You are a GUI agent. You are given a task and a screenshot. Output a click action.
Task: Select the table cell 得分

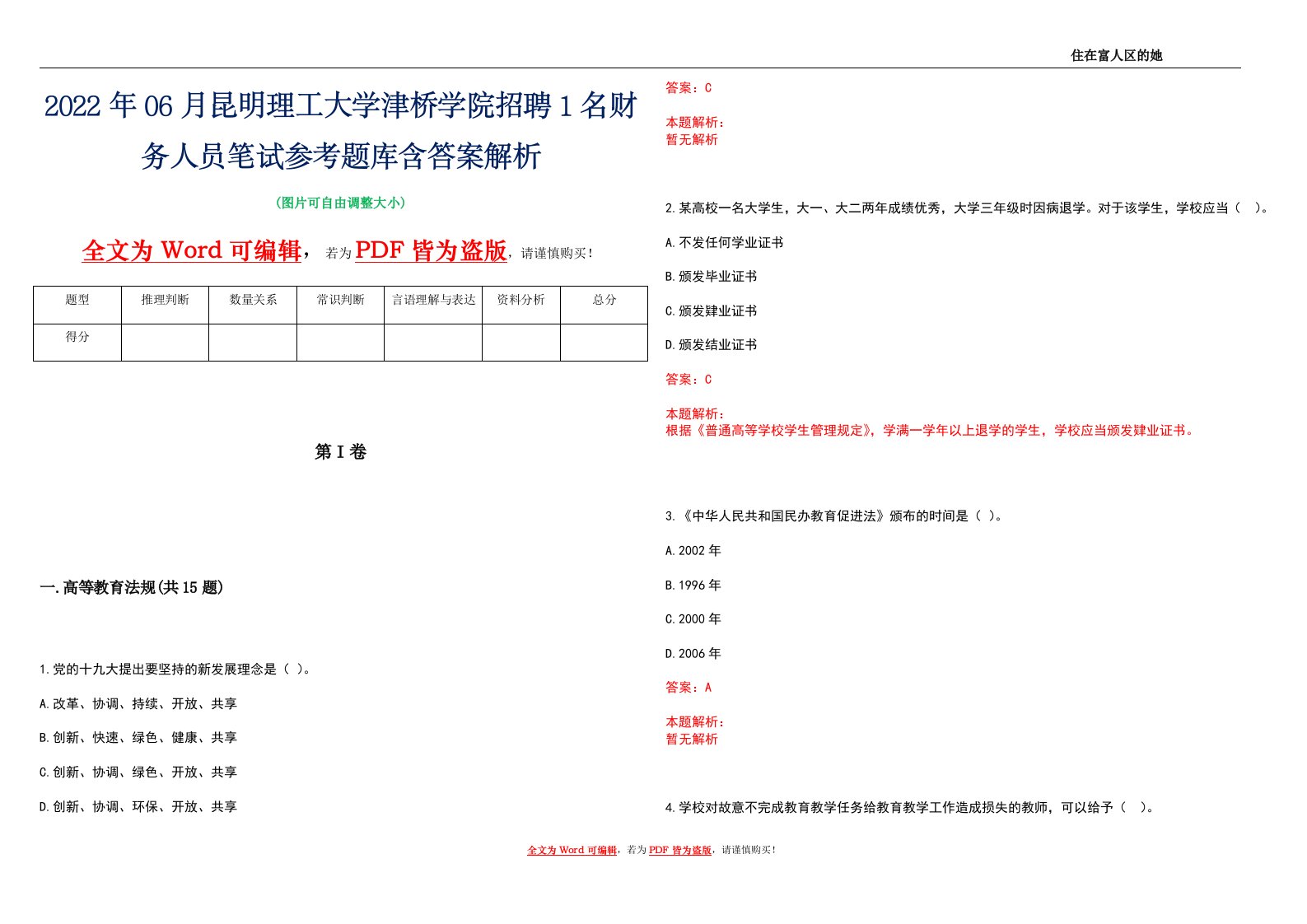pyautogui.click(x=77, y=342)
